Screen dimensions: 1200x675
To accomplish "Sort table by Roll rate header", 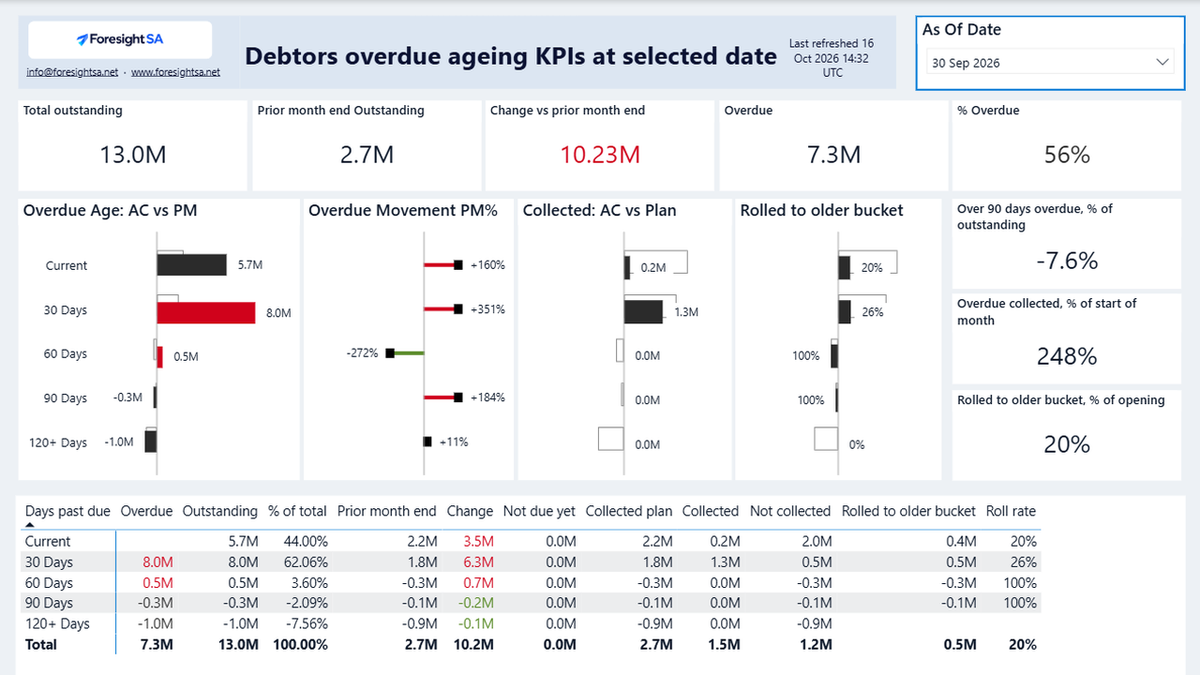I will point(1011,511).
